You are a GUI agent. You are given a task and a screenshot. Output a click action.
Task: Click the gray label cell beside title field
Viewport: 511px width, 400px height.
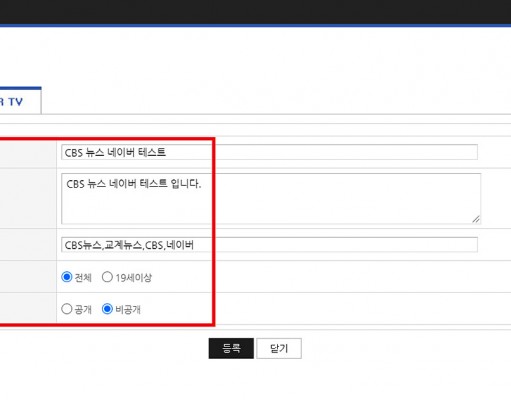pyautogui.click(x=28, y=152)
